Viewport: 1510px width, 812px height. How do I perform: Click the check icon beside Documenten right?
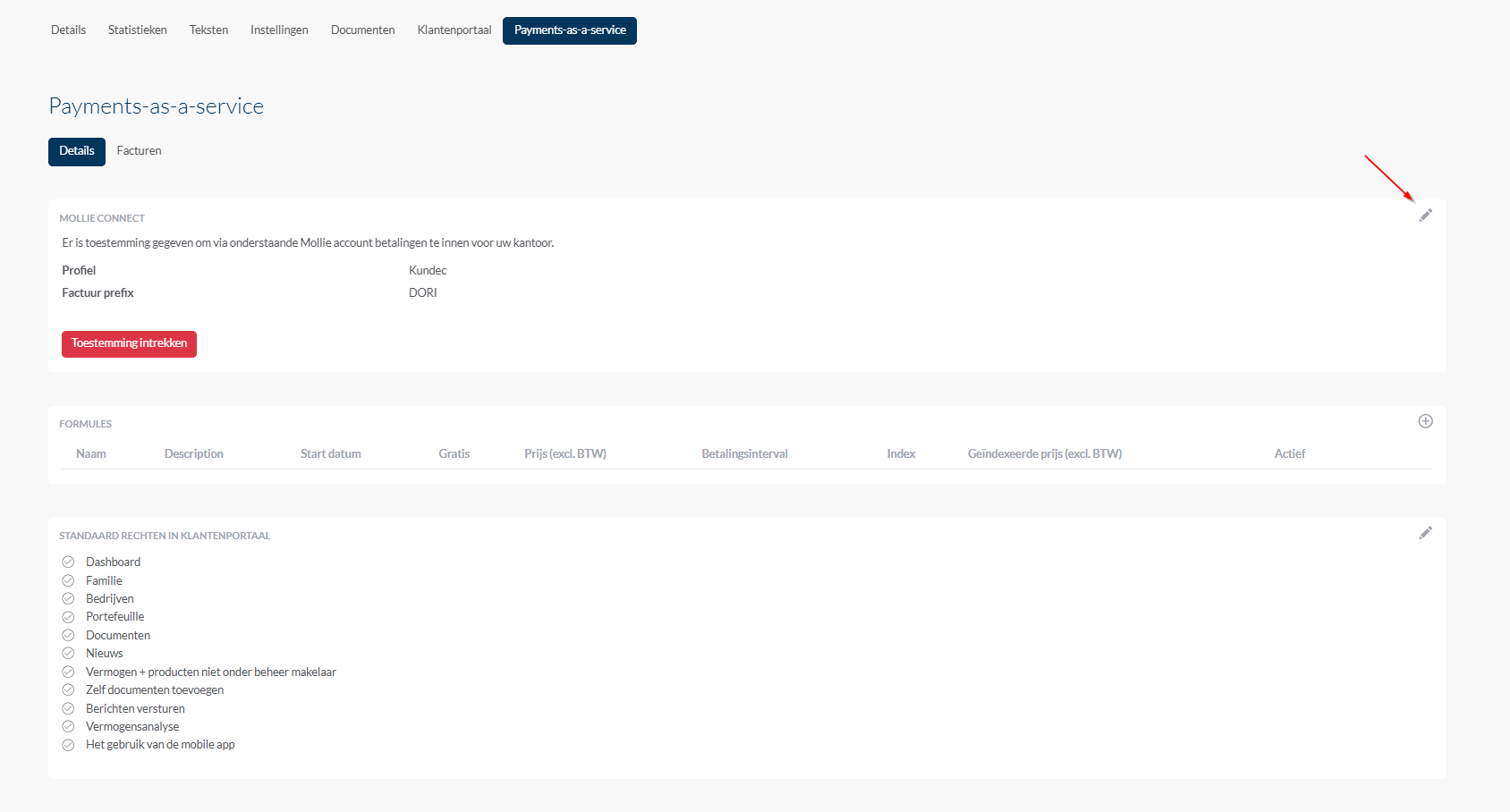(x=68, y=636)
